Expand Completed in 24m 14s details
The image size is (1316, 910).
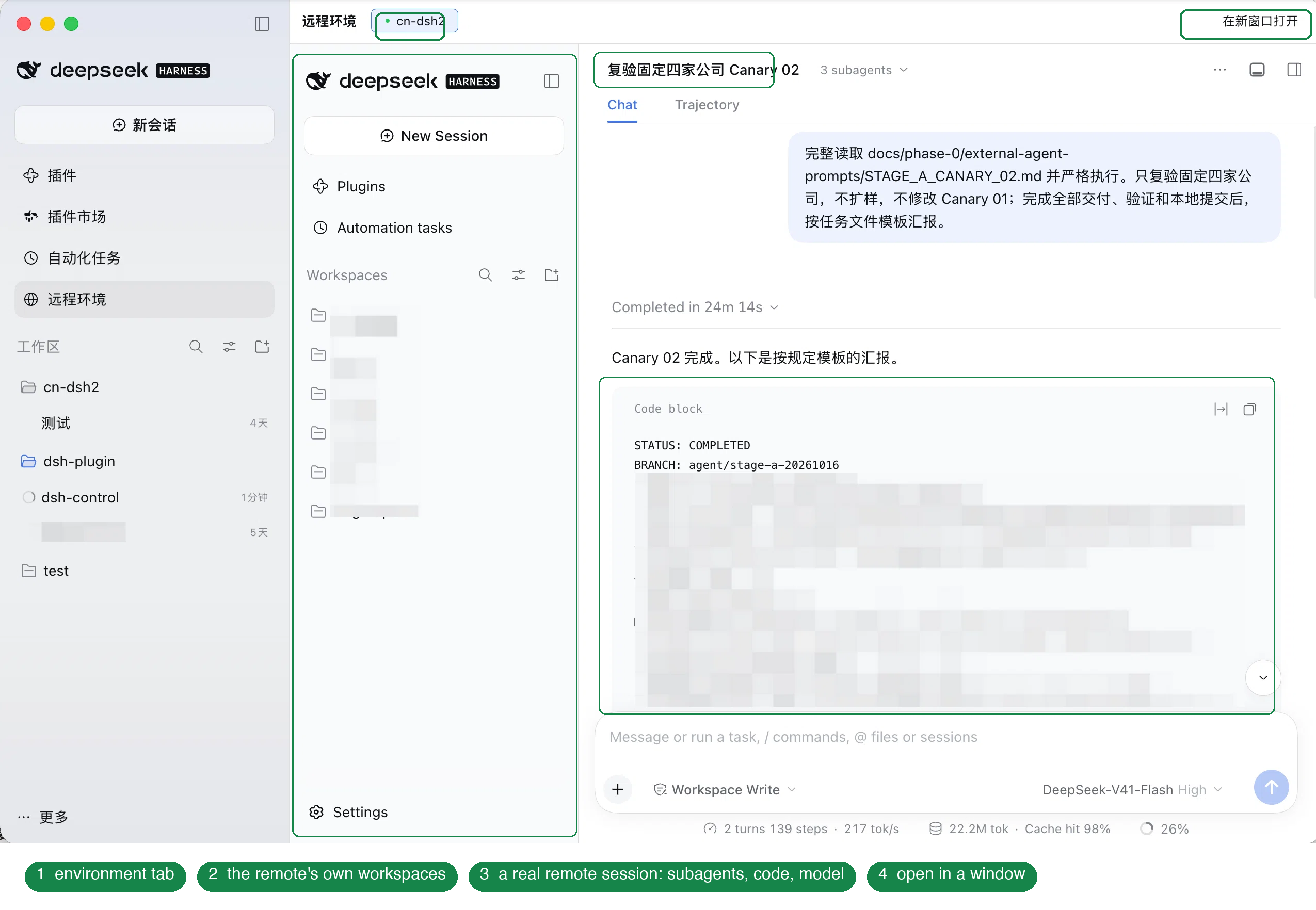click(x=694, y=307)
